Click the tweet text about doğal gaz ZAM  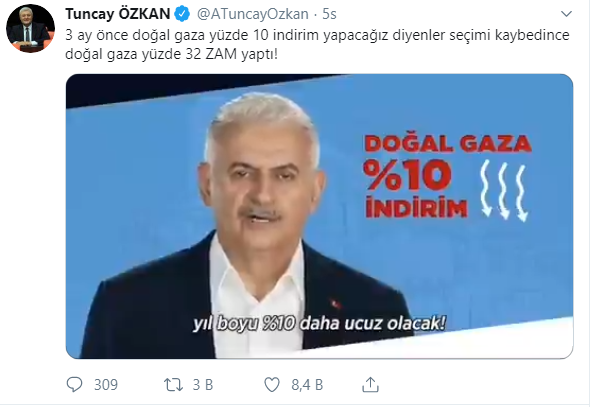coord(317,44)
